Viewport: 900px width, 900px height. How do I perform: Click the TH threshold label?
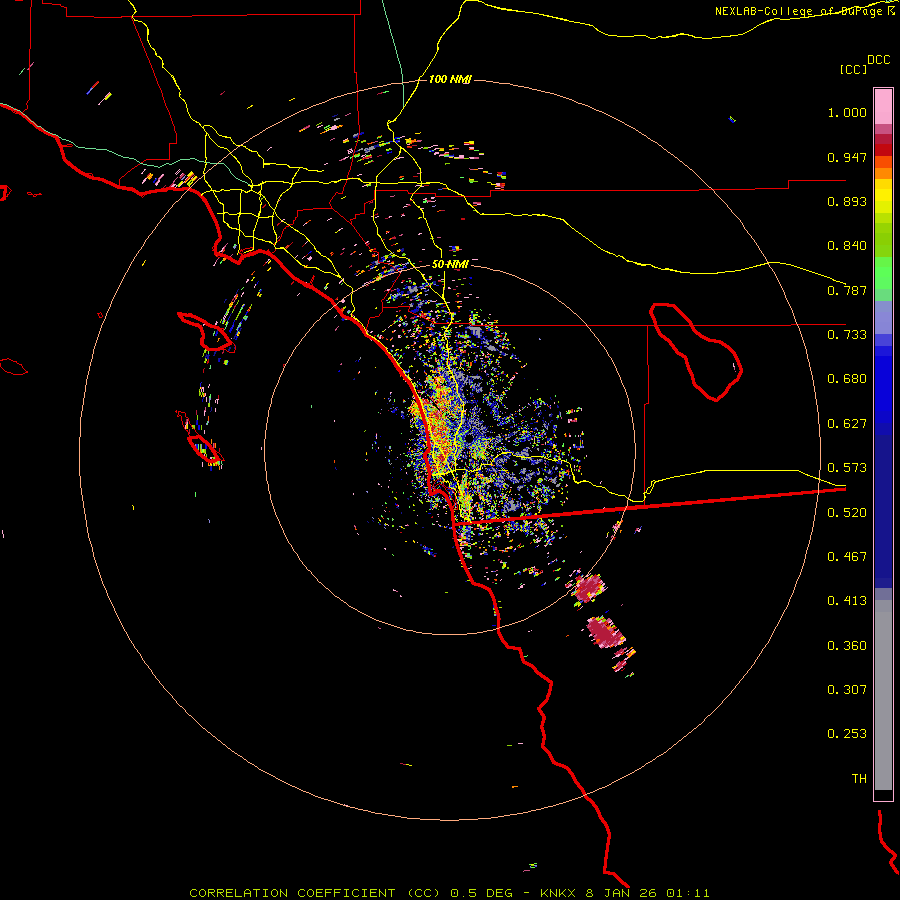tap(859, 779)
